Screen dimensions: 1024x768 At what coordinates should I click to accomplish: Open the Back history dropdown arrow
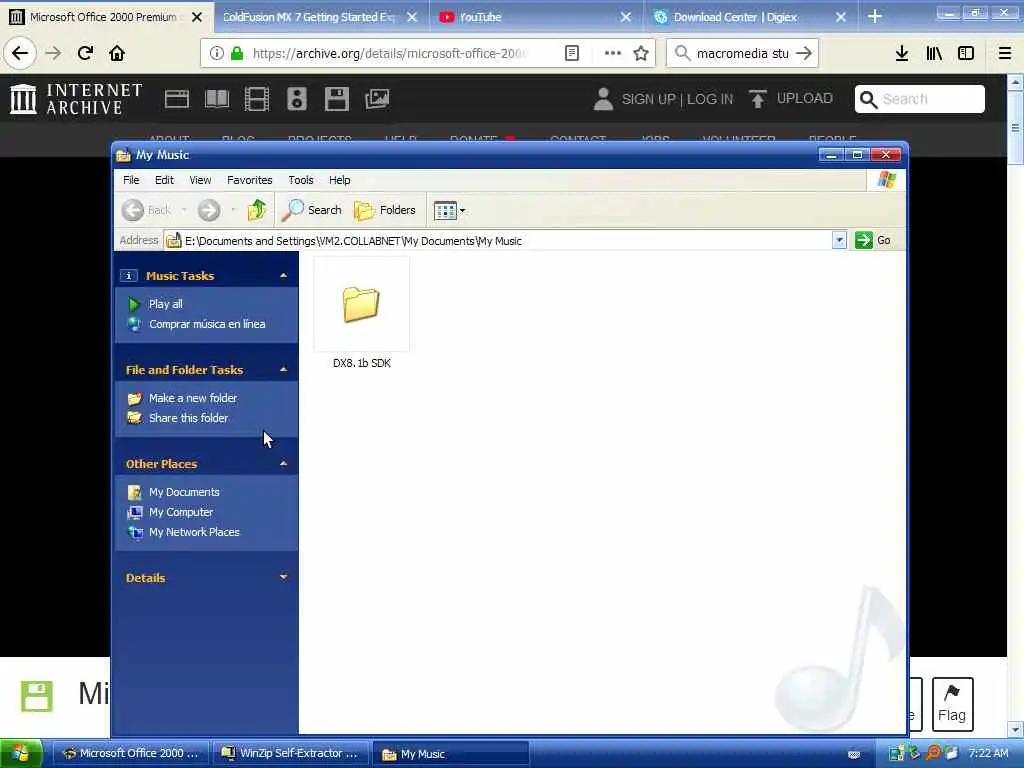[184, 210]
